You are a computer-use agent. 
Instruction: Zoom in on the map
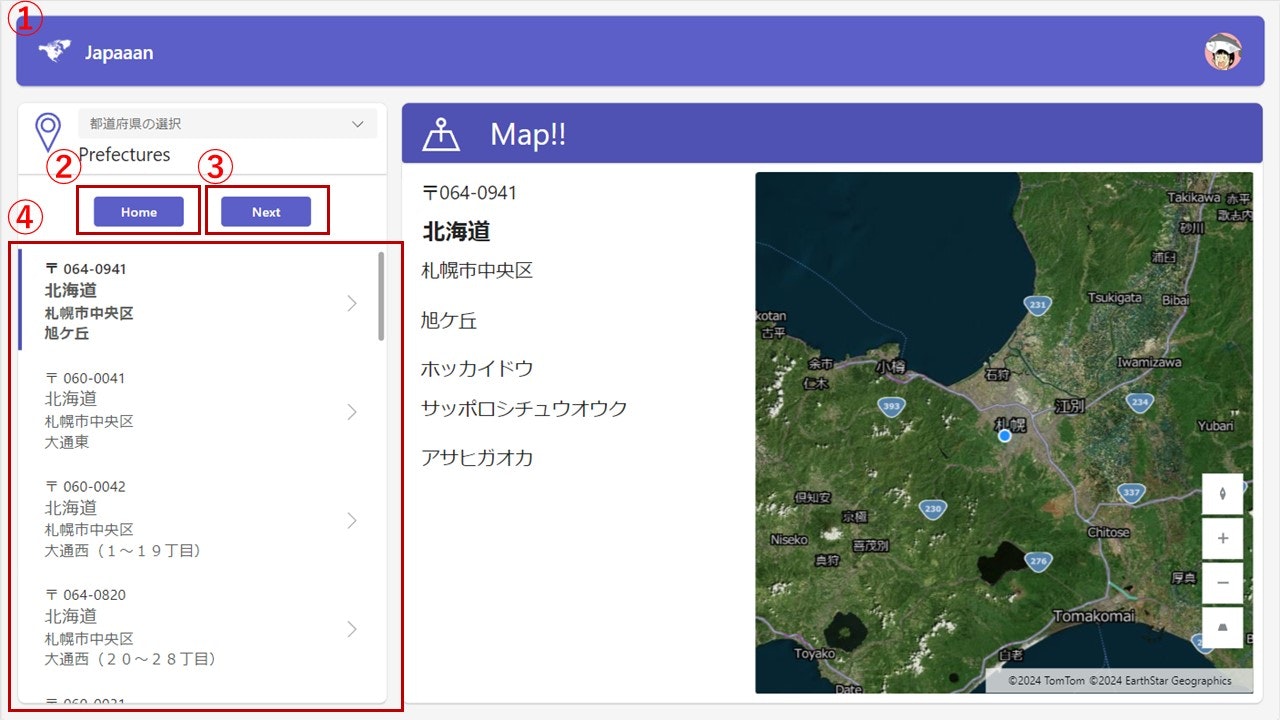1222,538
